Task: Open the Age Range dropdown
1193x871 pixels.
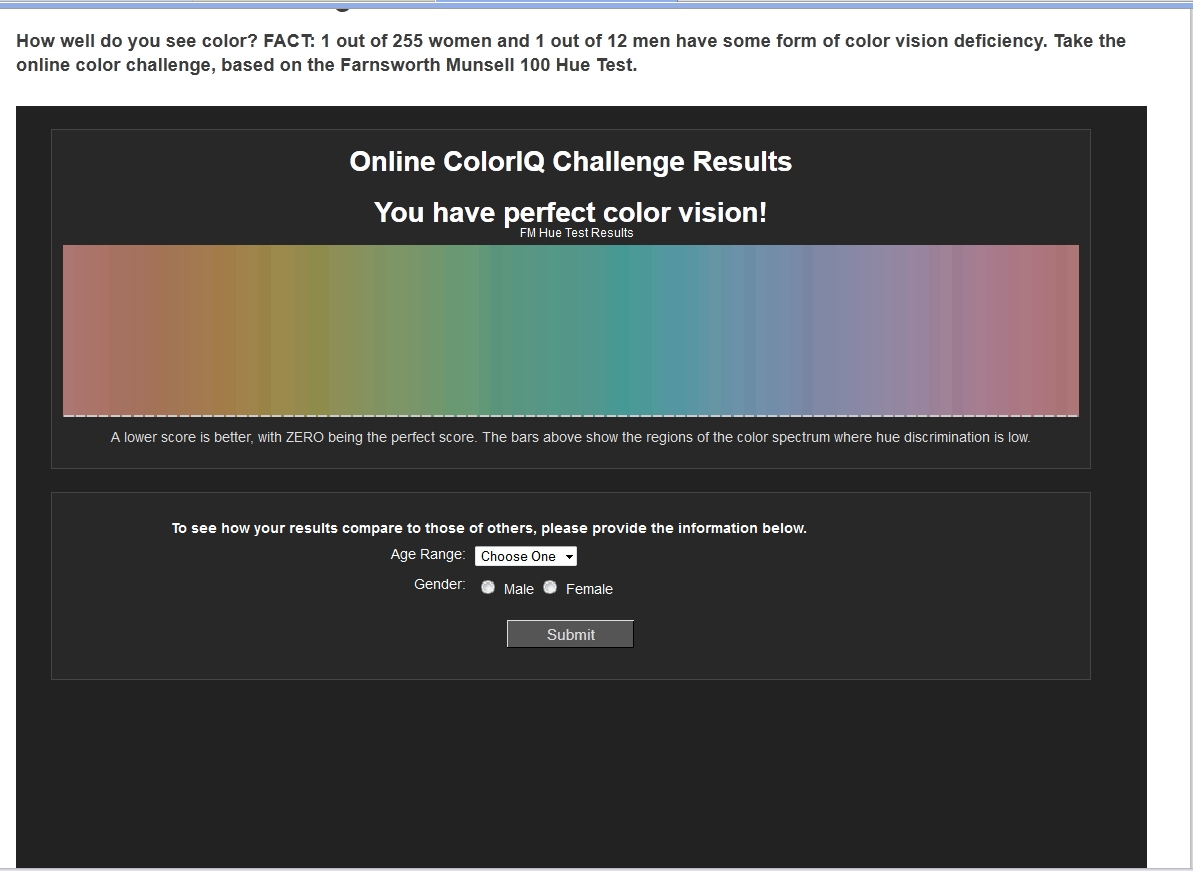Action: click(x=526, y=556)
